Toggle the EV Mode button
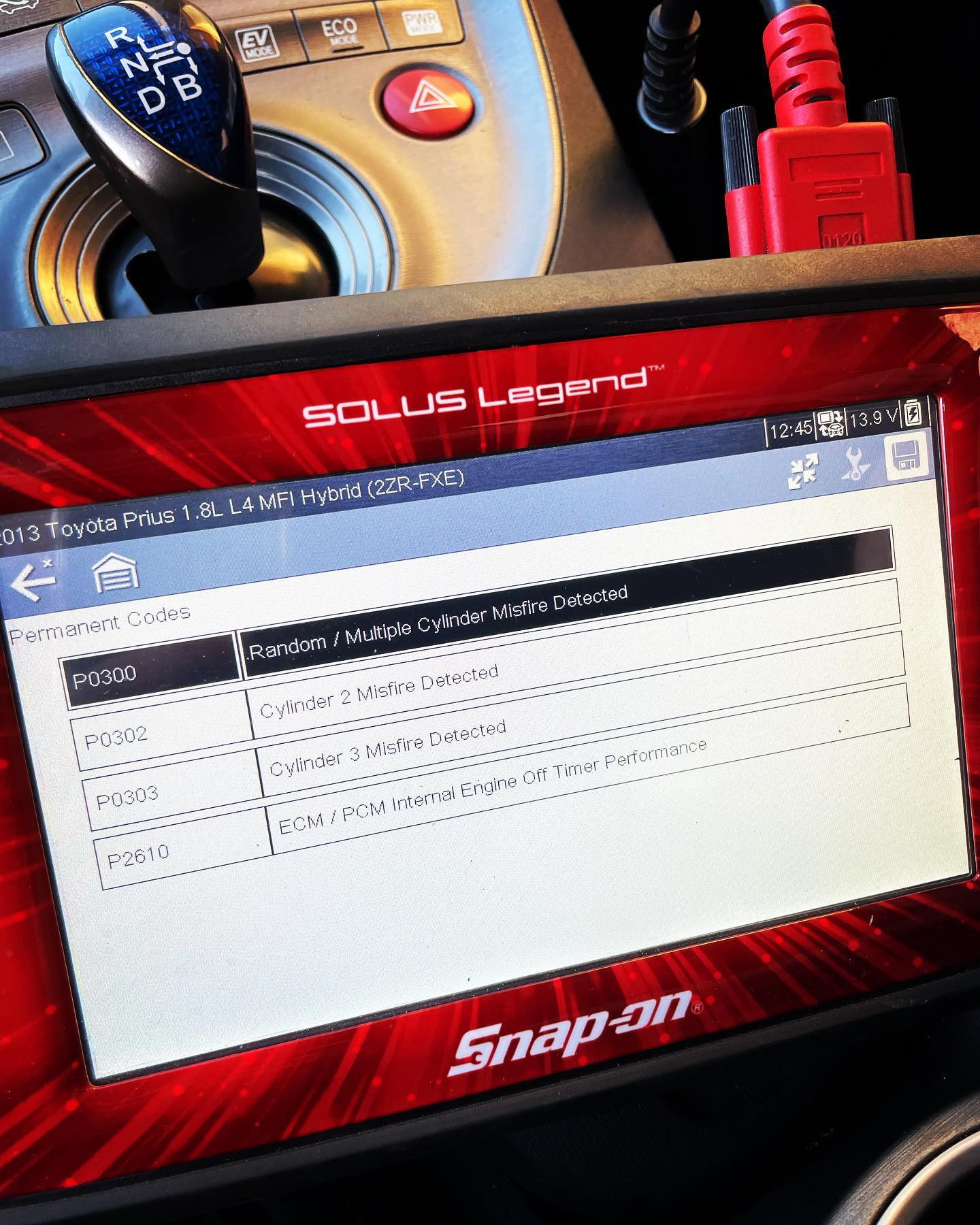Screen dimensions: 980x1225 pos(258,42)
